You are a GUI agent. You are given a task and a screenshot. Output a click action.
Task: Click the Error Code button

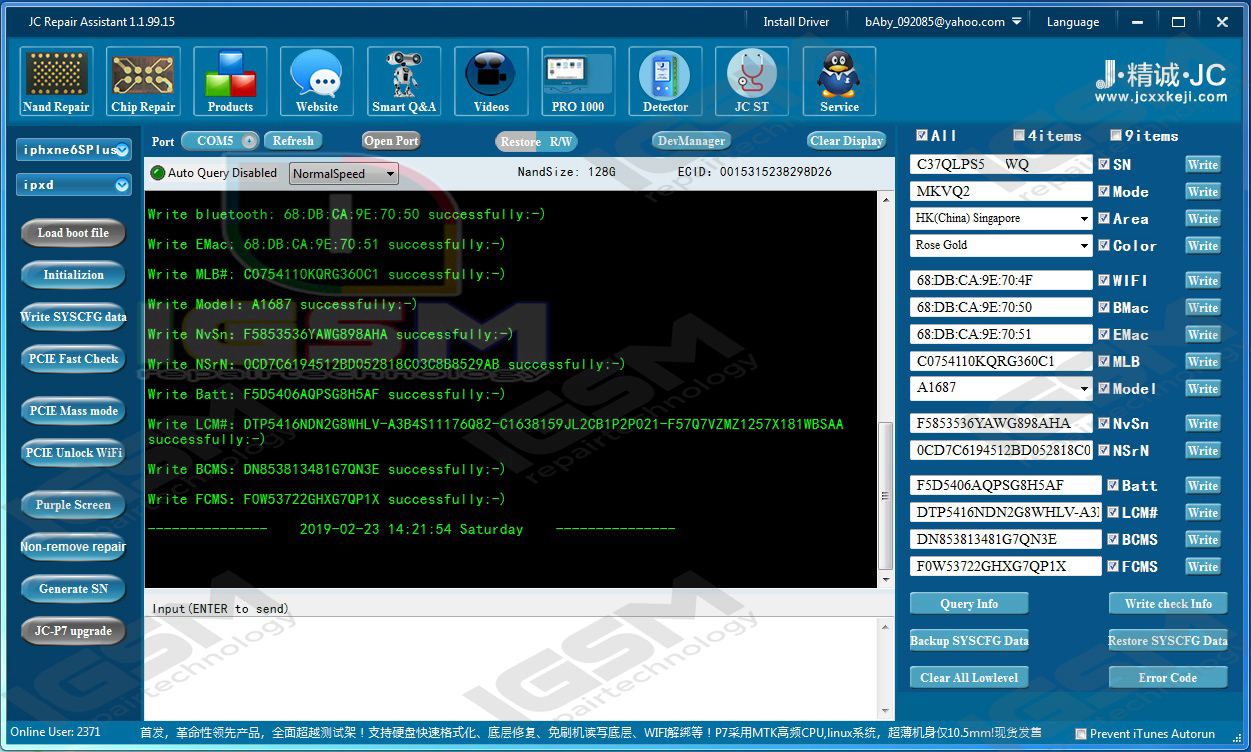pos(1168,678)
